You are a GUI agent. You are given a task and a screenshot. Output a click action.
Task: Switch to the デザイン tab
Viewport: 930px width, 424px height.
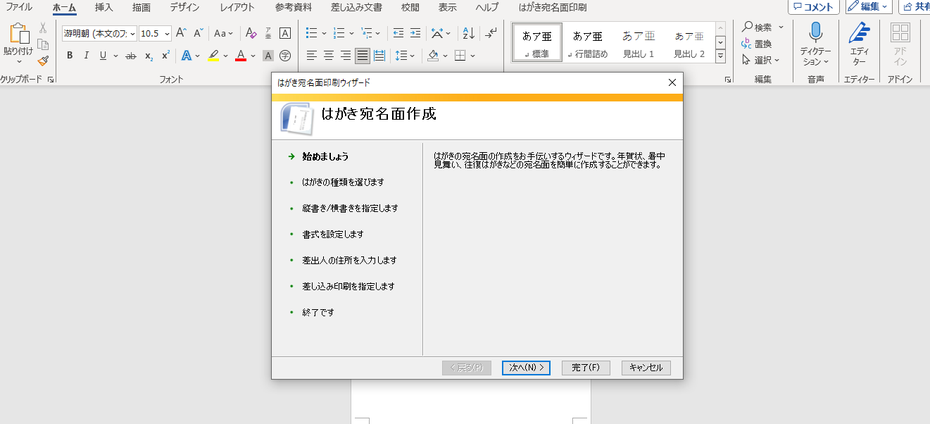coord(184,8)
